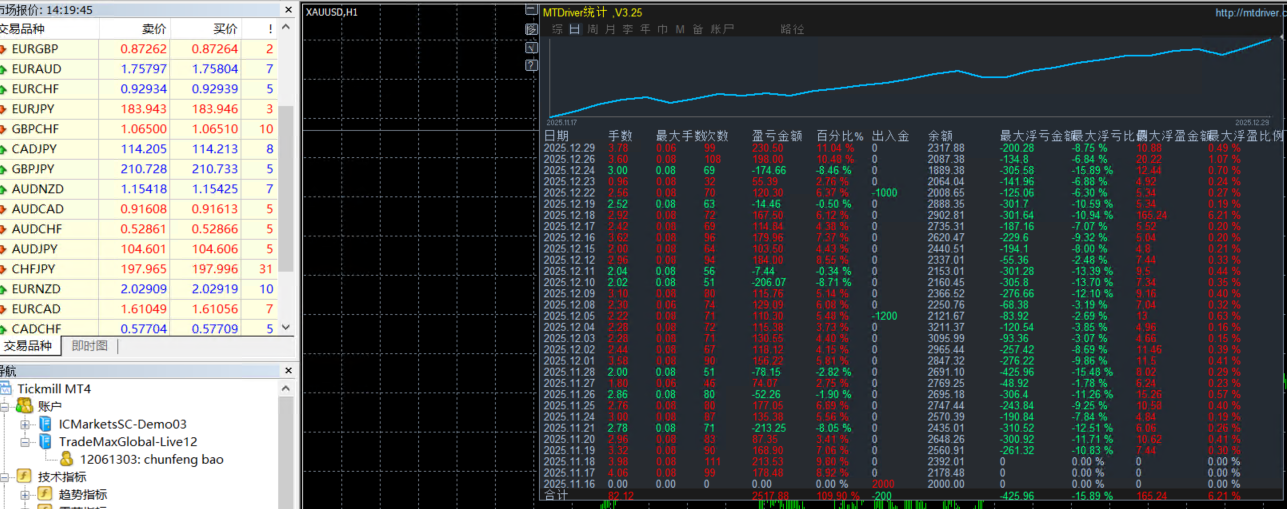Click the arrow icon beside AUDCHF symbol
The width and height of the screenshot is (1287, 509).
3,229
